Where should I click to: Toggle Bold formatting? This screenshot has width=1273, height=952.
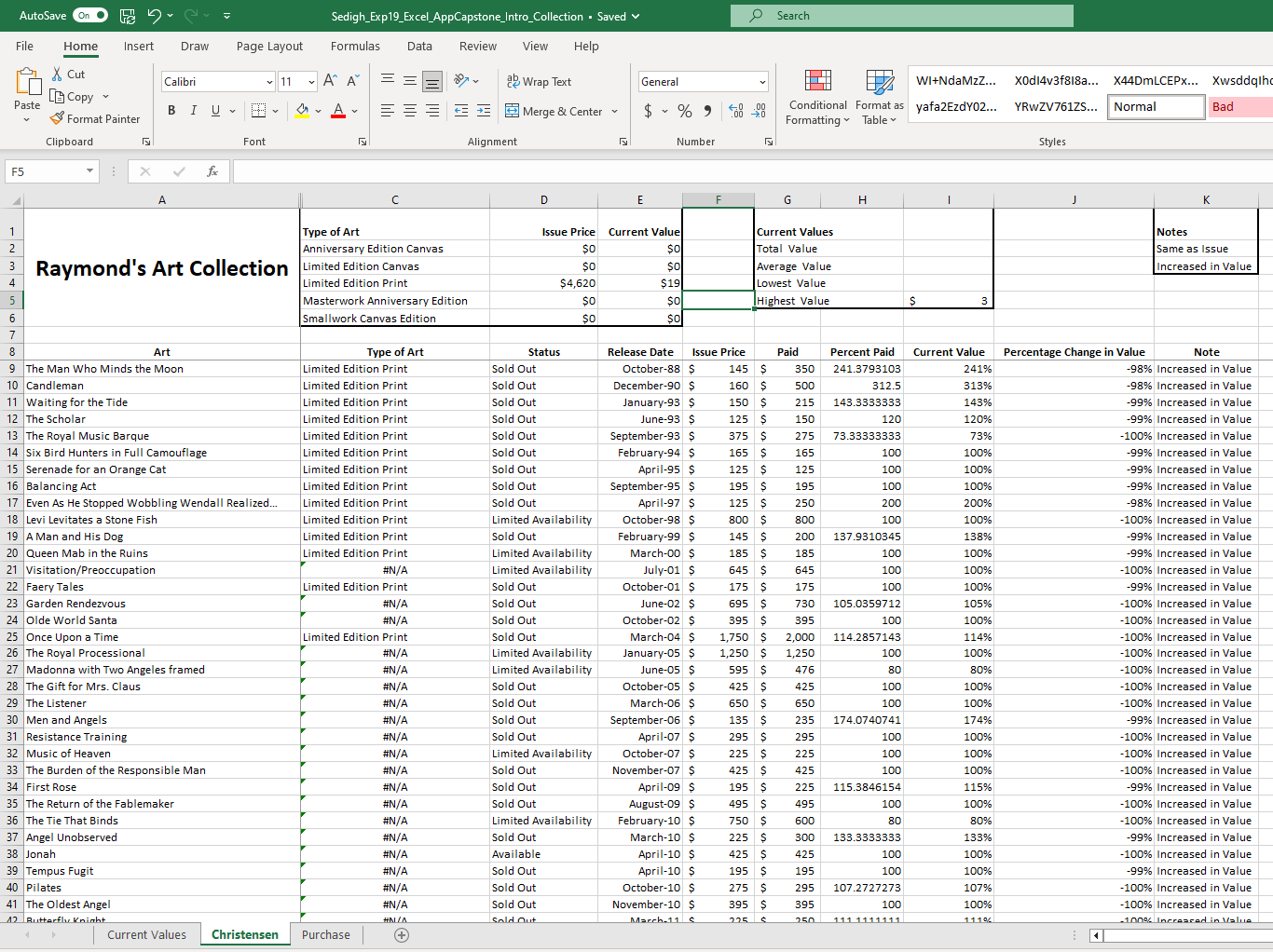pos(171,111)
